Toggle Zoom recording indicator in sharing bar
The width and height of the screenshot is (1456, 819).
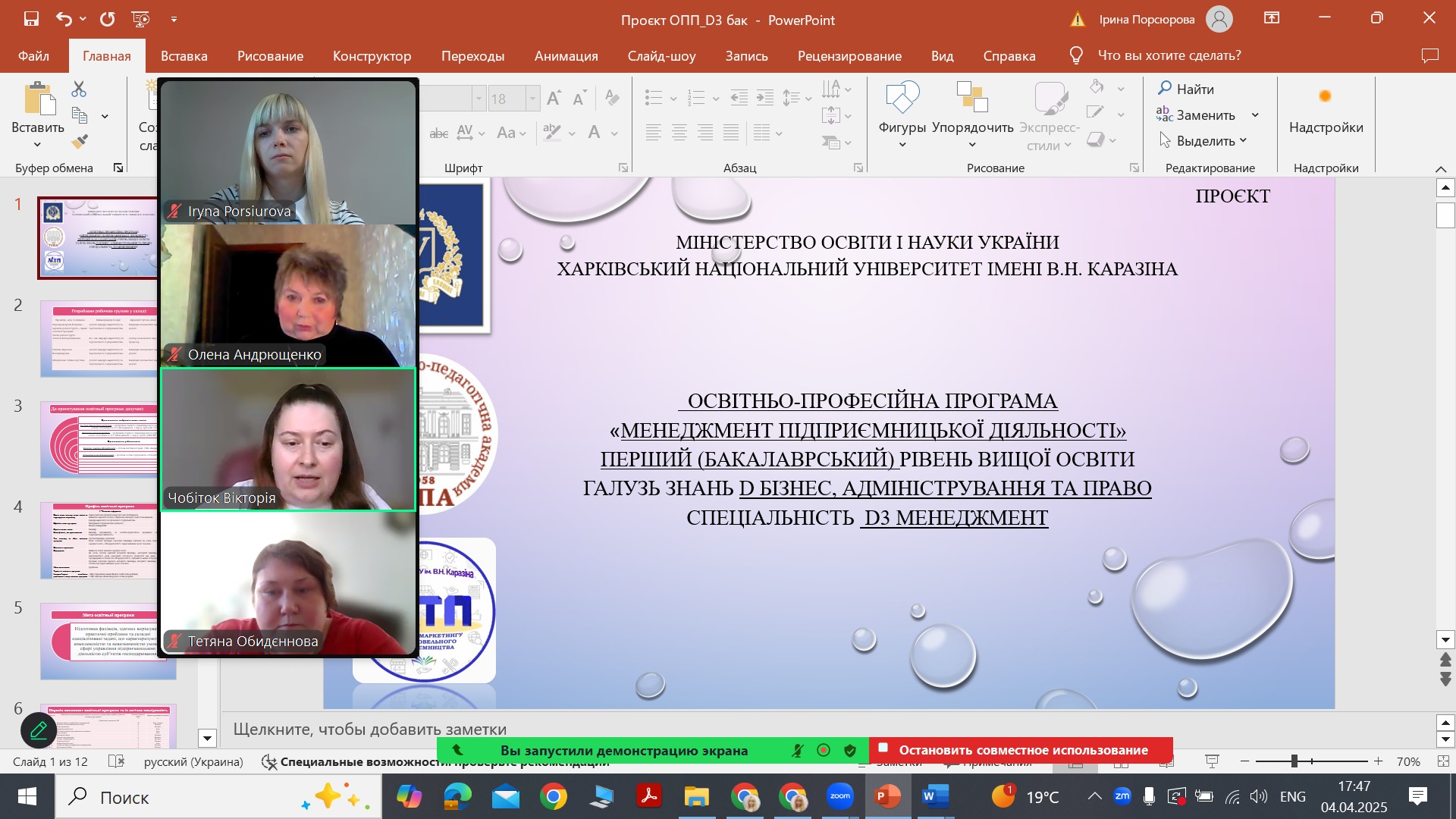(824, 751)
